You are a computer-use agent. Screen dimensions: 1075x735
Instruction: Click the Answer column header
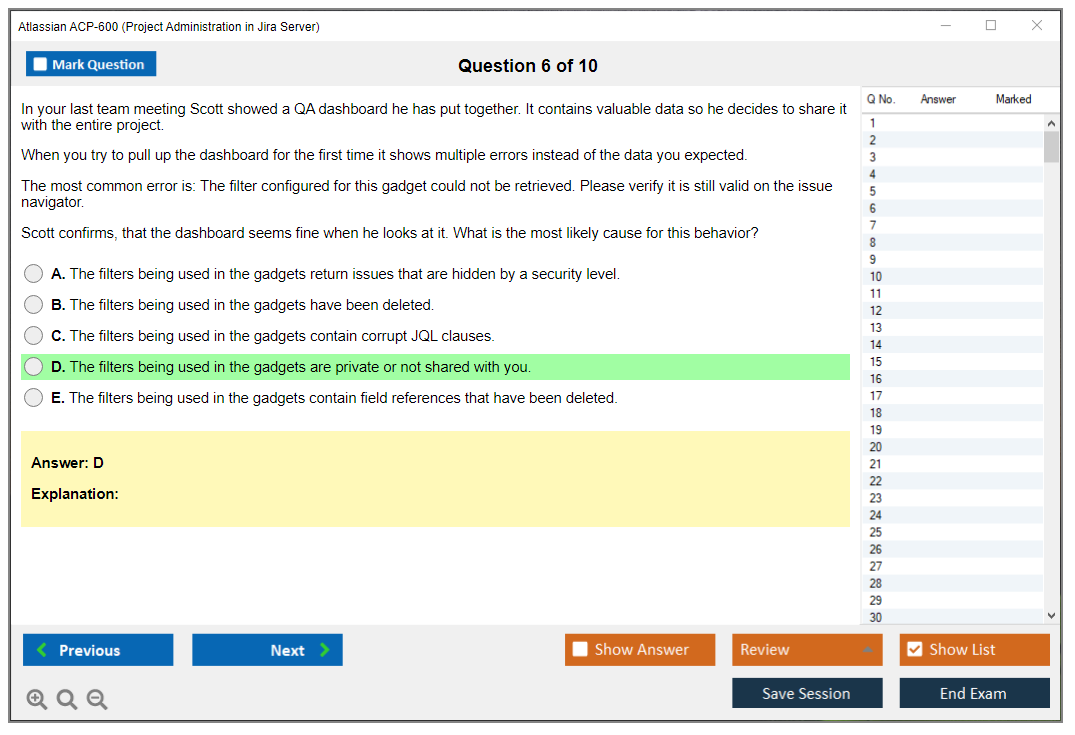pyautogui.click(x=938, y=99)
